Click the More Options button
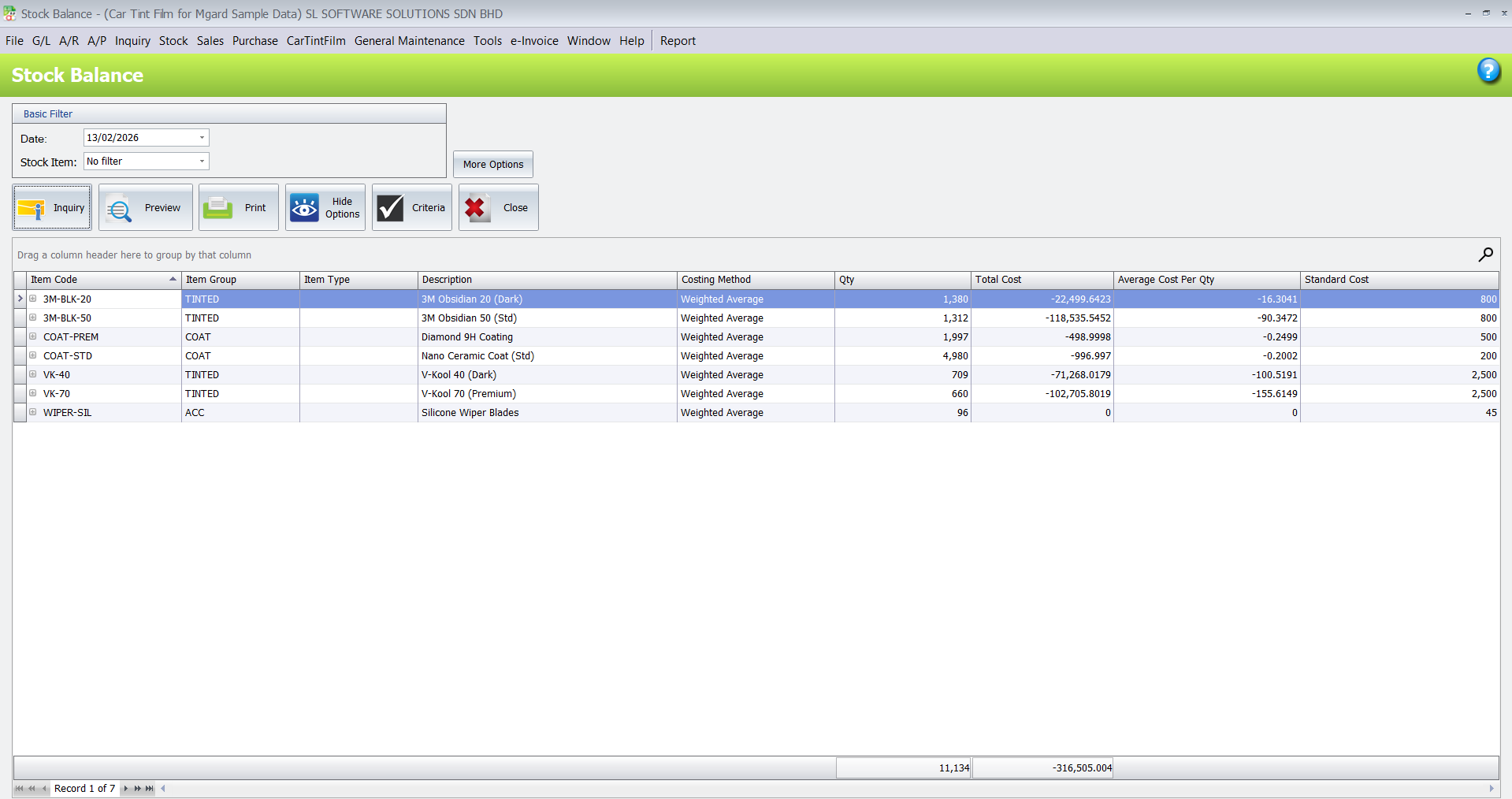1512x799 pixels. pos(492,165)
